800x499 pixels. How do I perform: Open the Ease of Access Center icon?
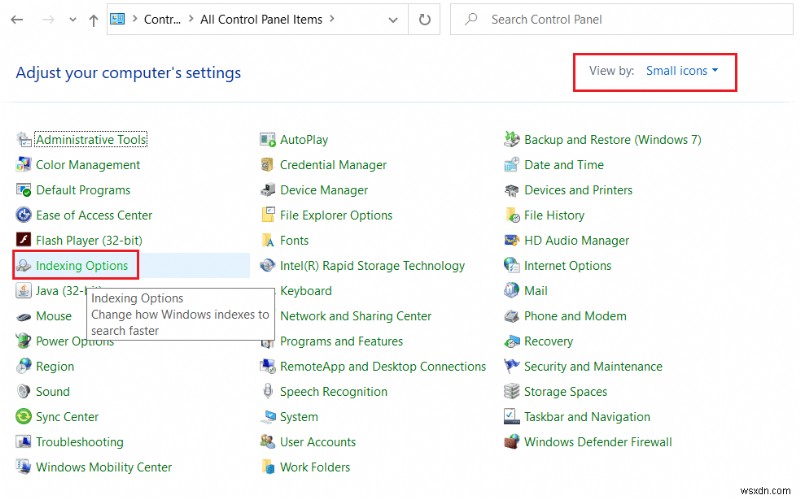click(x=24, y=215)
